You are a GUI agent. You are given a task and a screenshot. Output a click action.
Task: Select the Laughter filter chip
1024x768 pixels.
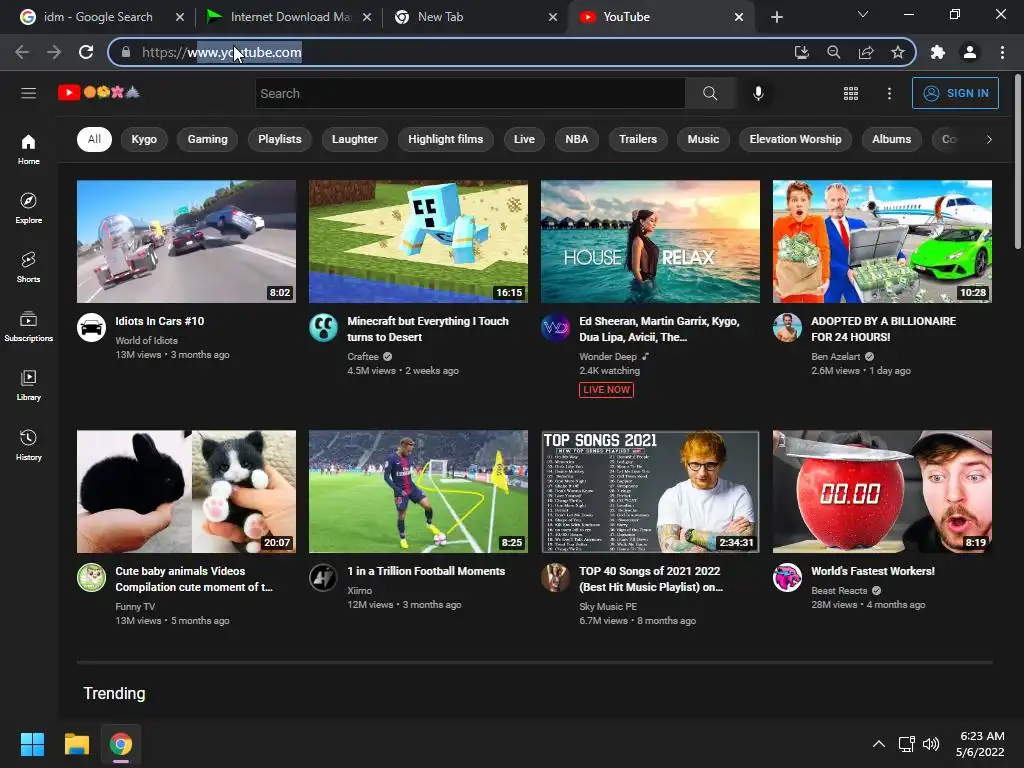355,139
